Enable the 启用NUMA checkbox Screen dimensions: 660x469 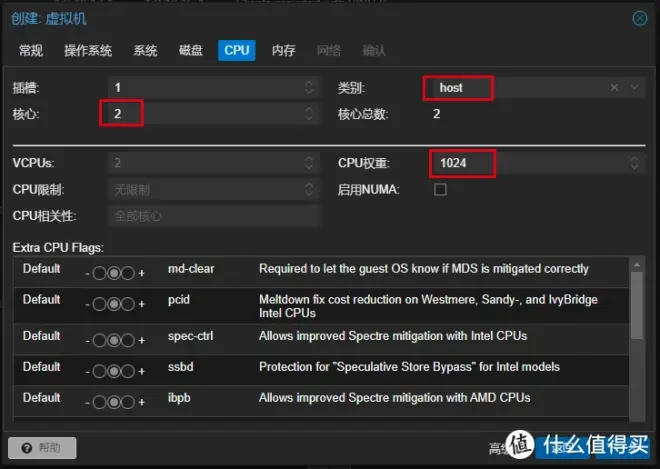pos(440,189)
